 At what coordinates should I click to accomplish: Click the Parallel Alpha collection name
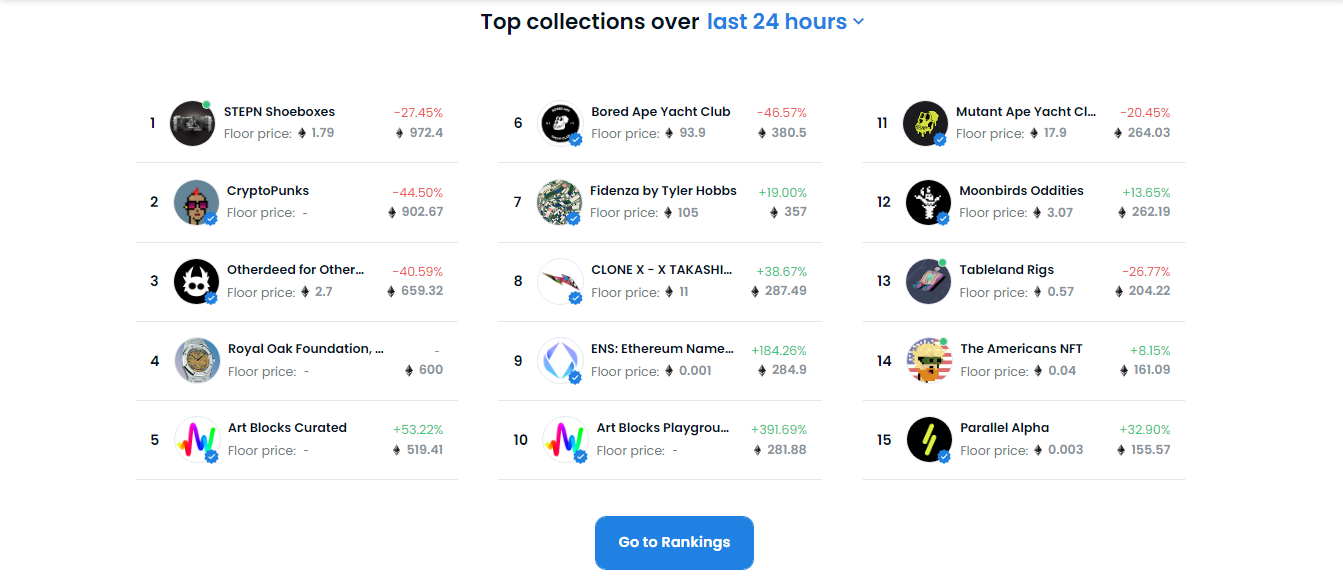[x=1005, y=428]
